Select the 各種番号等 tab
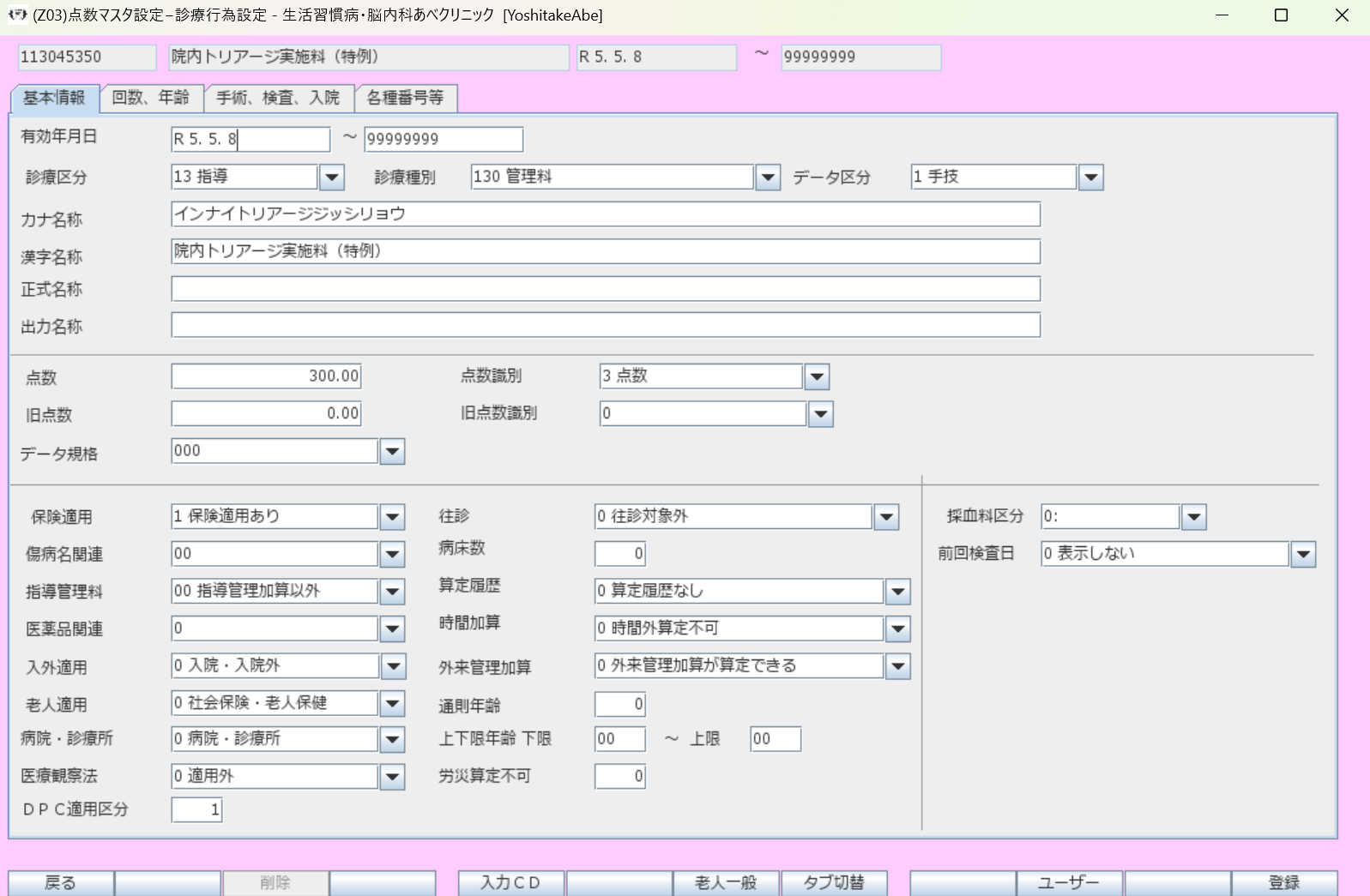Screen dimensions: 1370x896 pos(405,98)
